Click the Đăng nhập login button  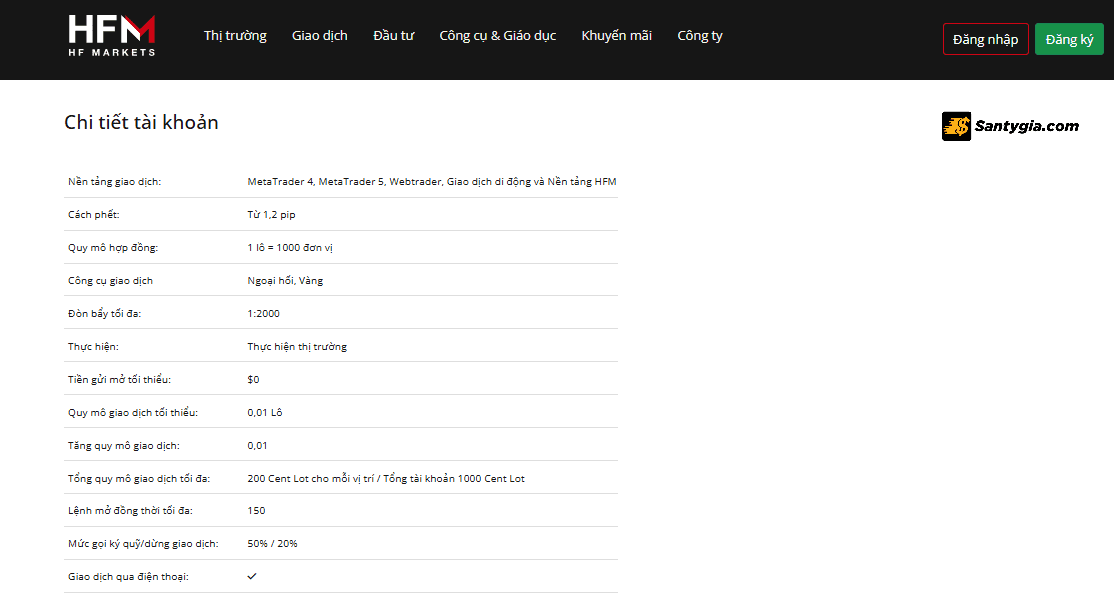(985, 39)
